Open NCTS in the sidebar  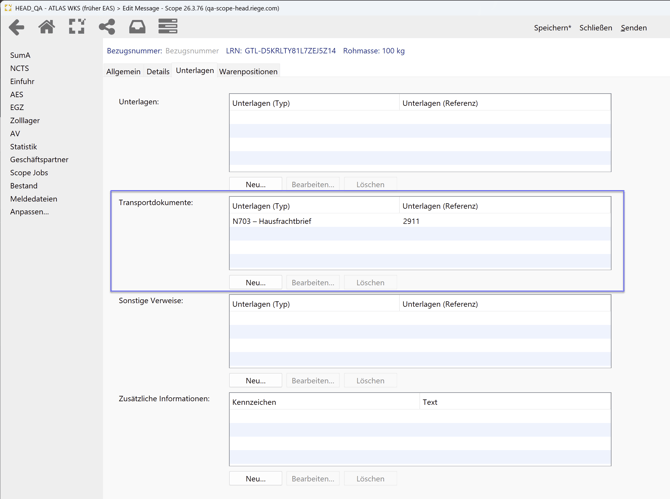(19, 68)
